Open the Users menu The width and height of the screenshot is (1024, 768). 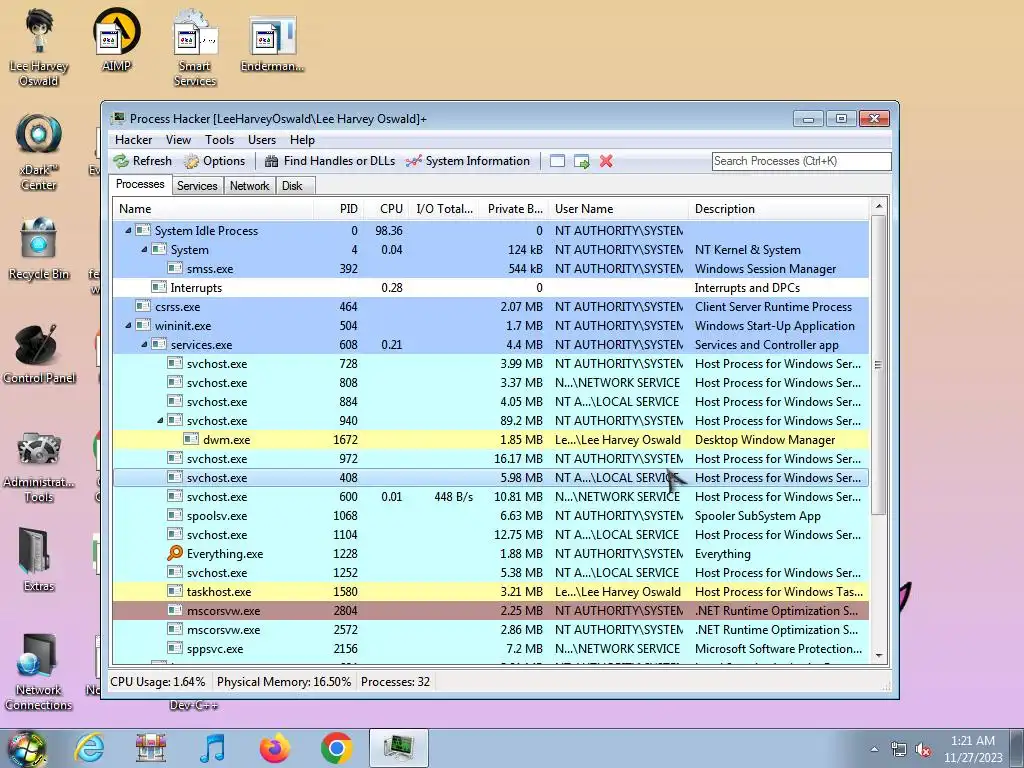pyautogui.click(x=262, y=140)
